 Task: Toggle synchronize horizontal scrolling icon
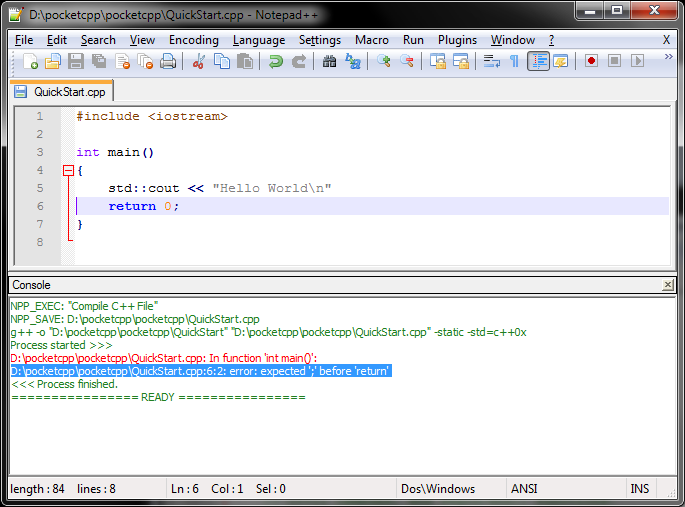(x=460, y=61)
